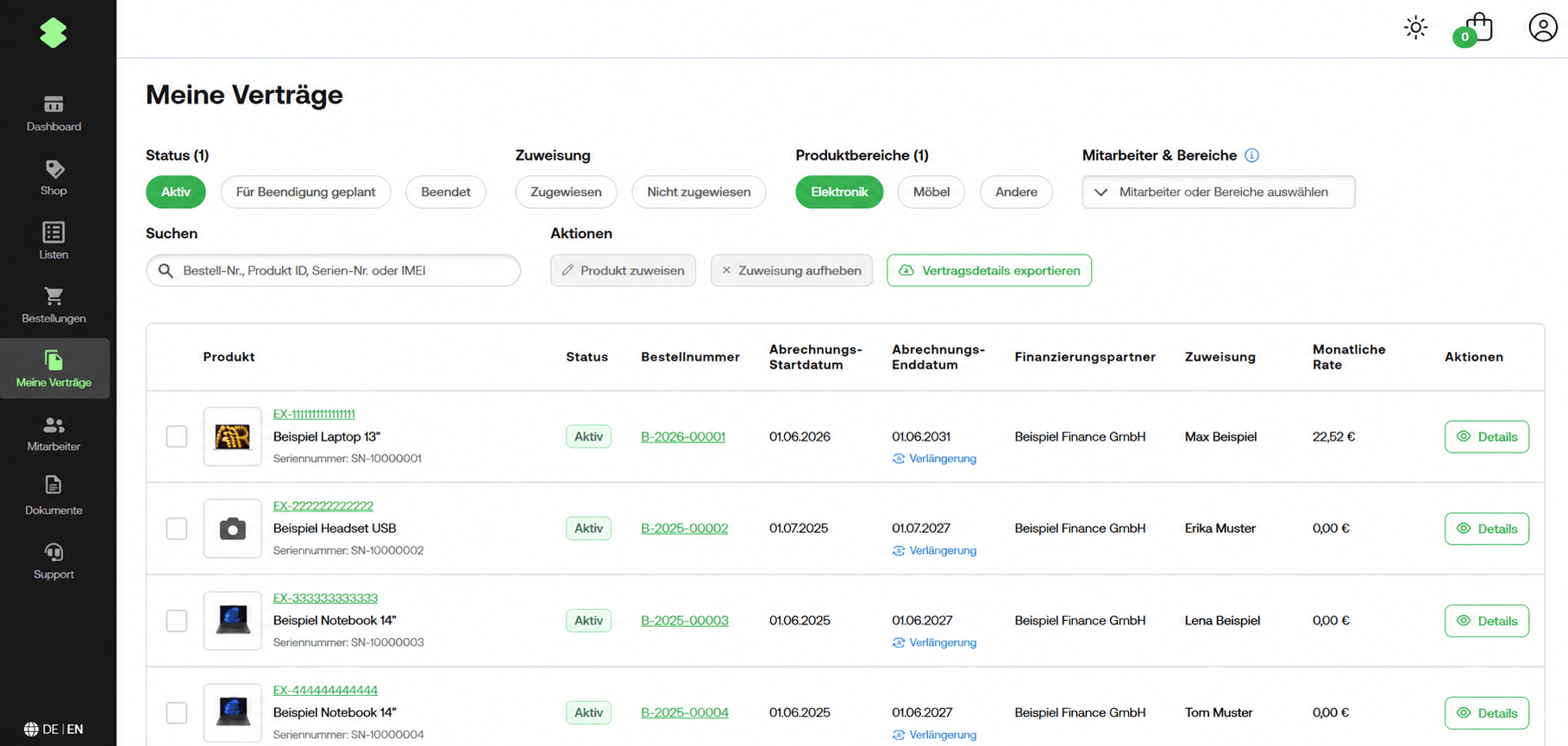Open product link EX-111111111111111
1568x746 pixels.
314,414
